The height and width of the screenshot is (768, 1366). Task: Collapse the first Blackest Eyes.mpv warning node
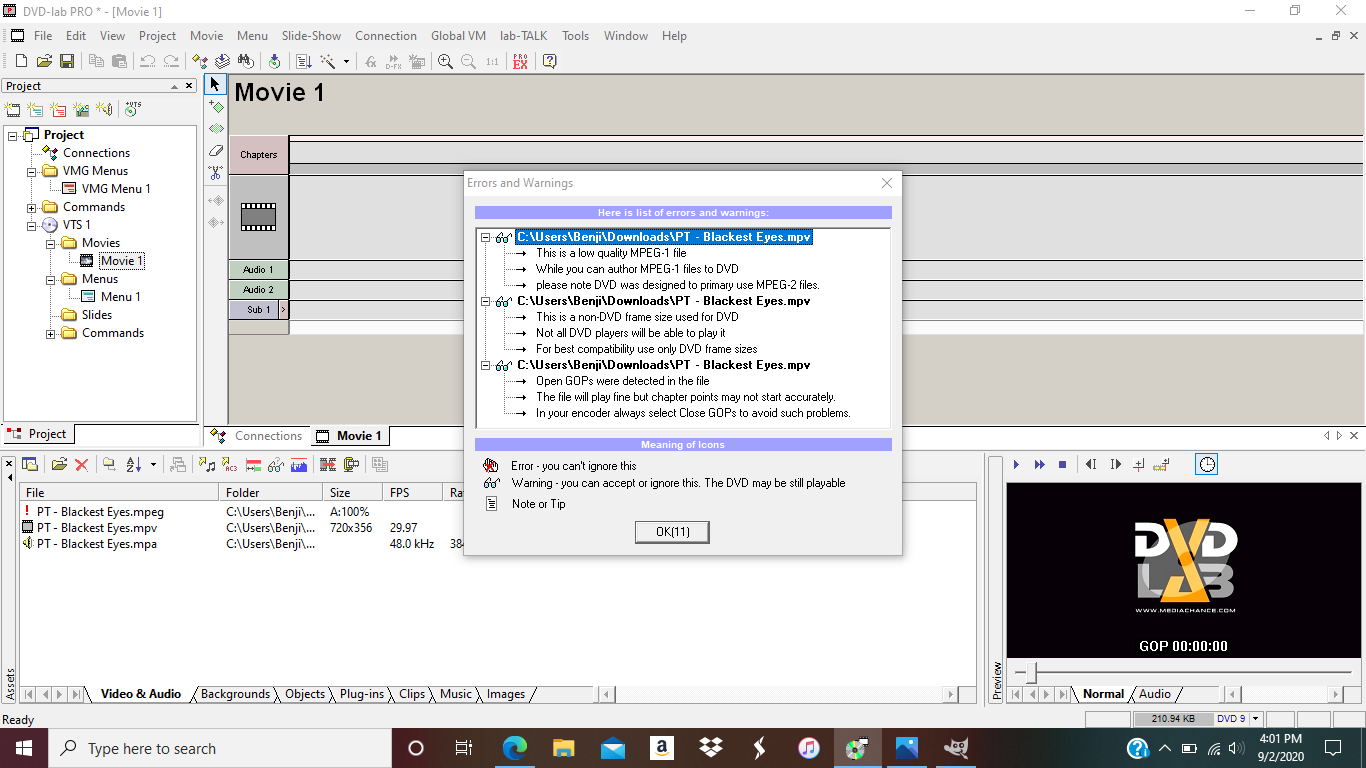coord(486,238)
